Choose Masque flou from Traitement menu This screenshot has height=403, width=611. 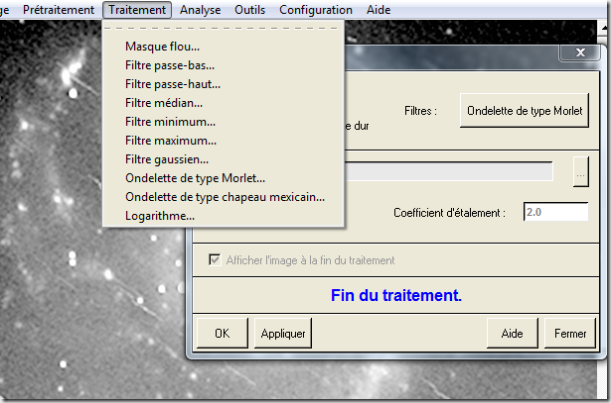tap(162, 46)
